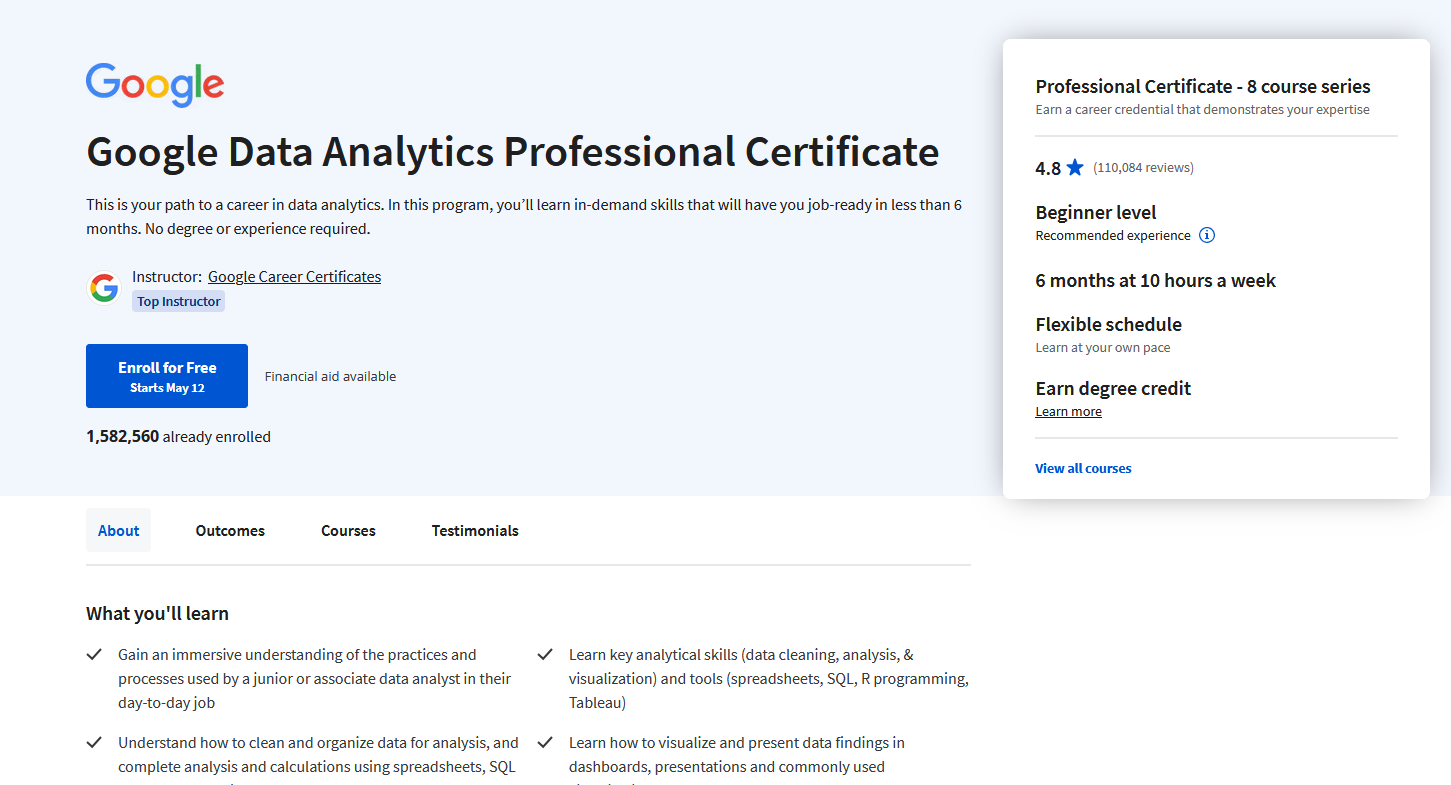Click the 'Flexible schedule' text
The width and height of the screenshot is (1451, 785).
[x=1109, y=325]
